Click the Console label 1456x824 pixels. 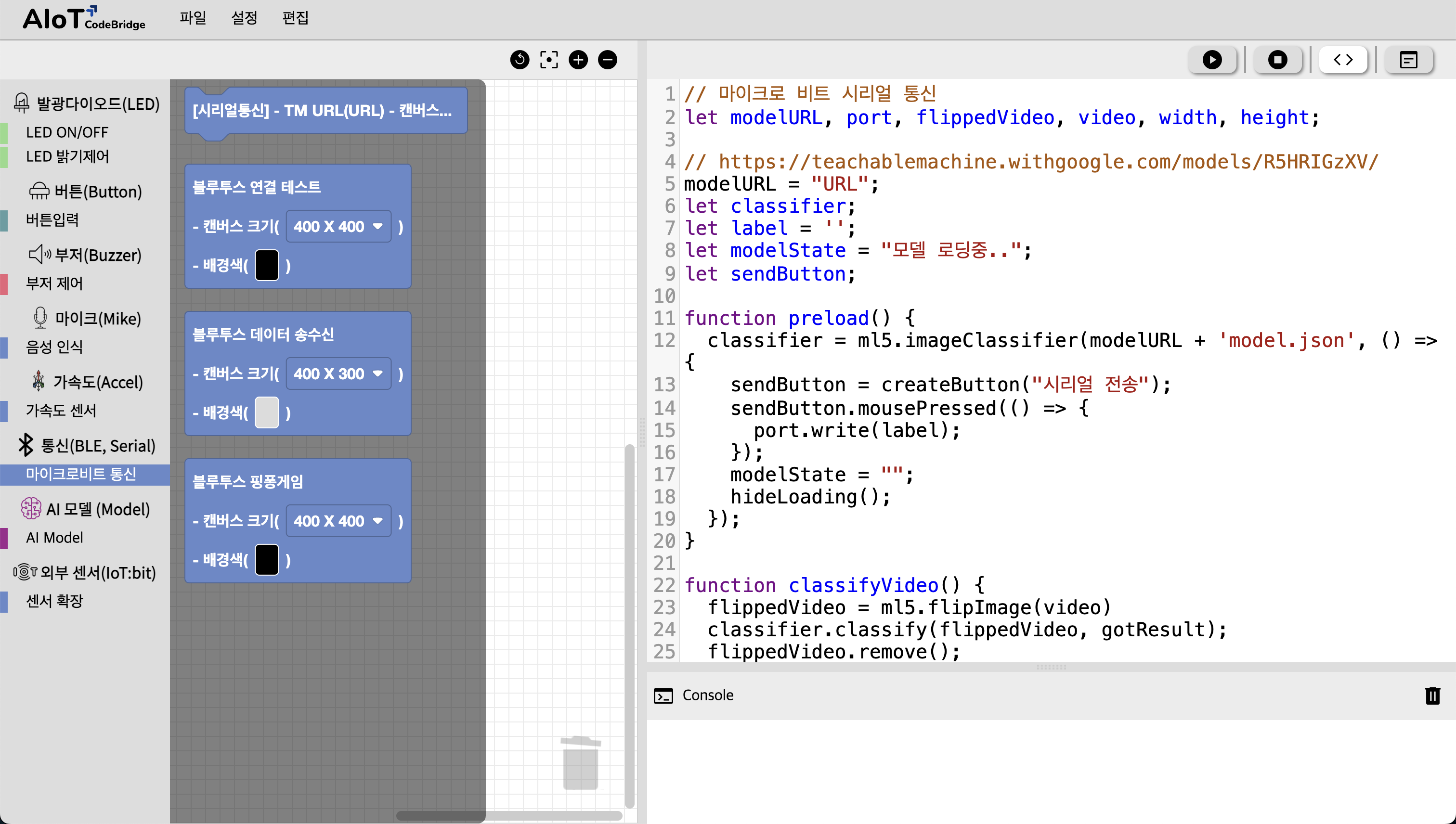click(x=708, y=695)
